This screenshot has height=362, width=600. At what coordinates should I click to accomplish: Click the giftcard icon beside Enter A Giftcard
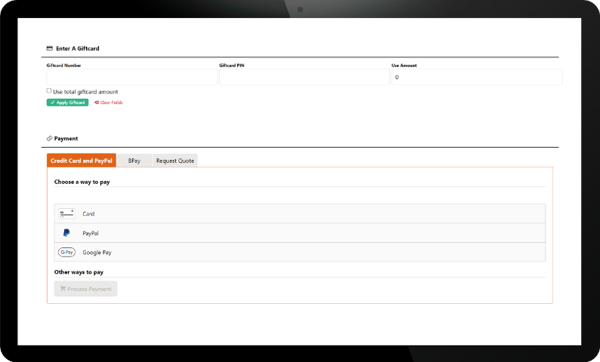49,49
